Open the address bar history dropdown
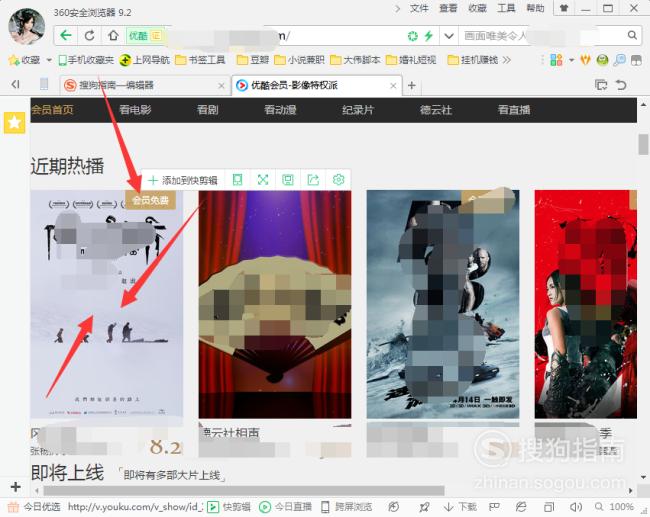The height and width of the screenshot is (517, 650). (449, 36)
